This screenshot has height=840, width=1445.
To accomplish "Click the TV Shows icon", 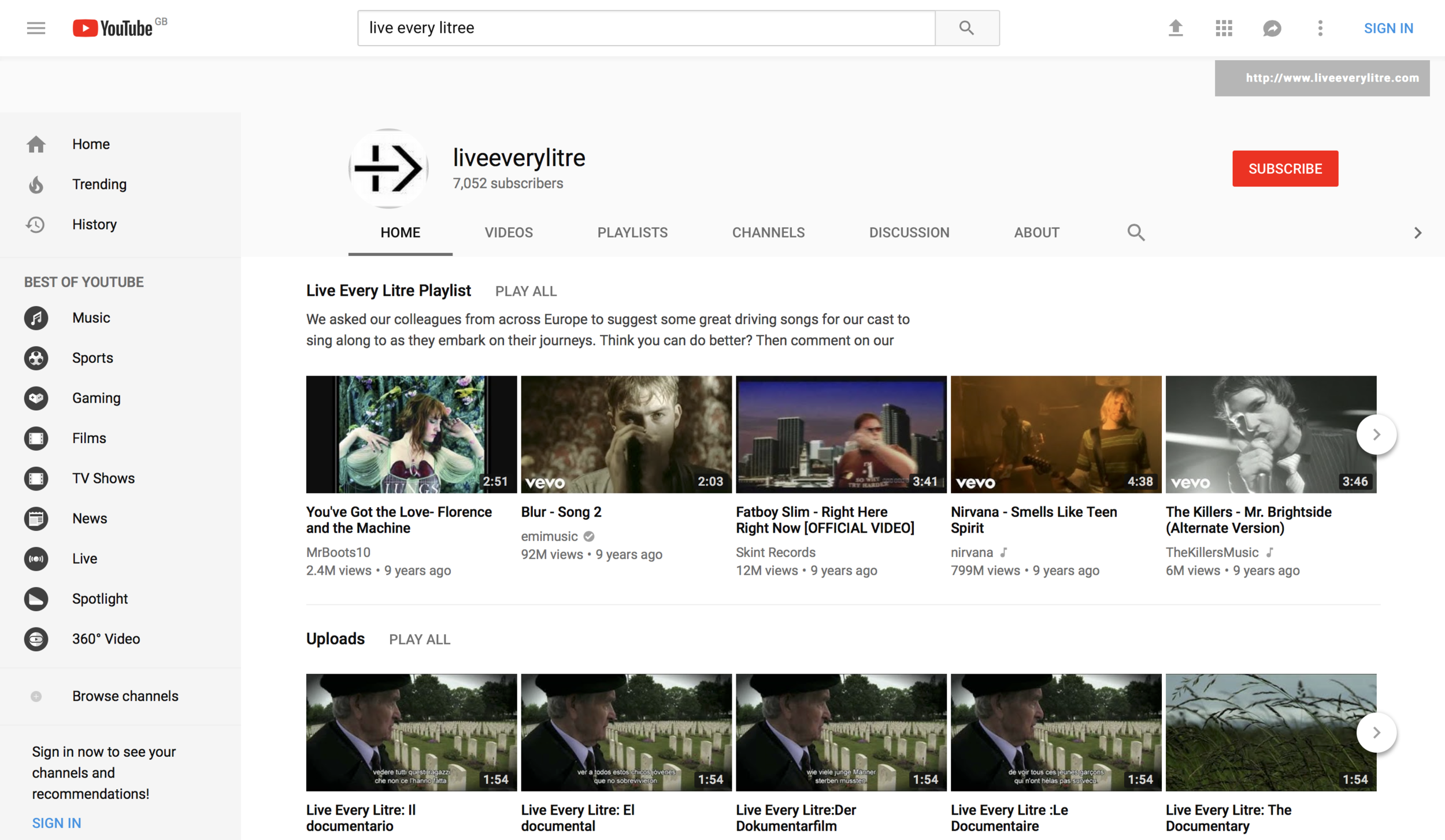I will click(x=36, y=478).
